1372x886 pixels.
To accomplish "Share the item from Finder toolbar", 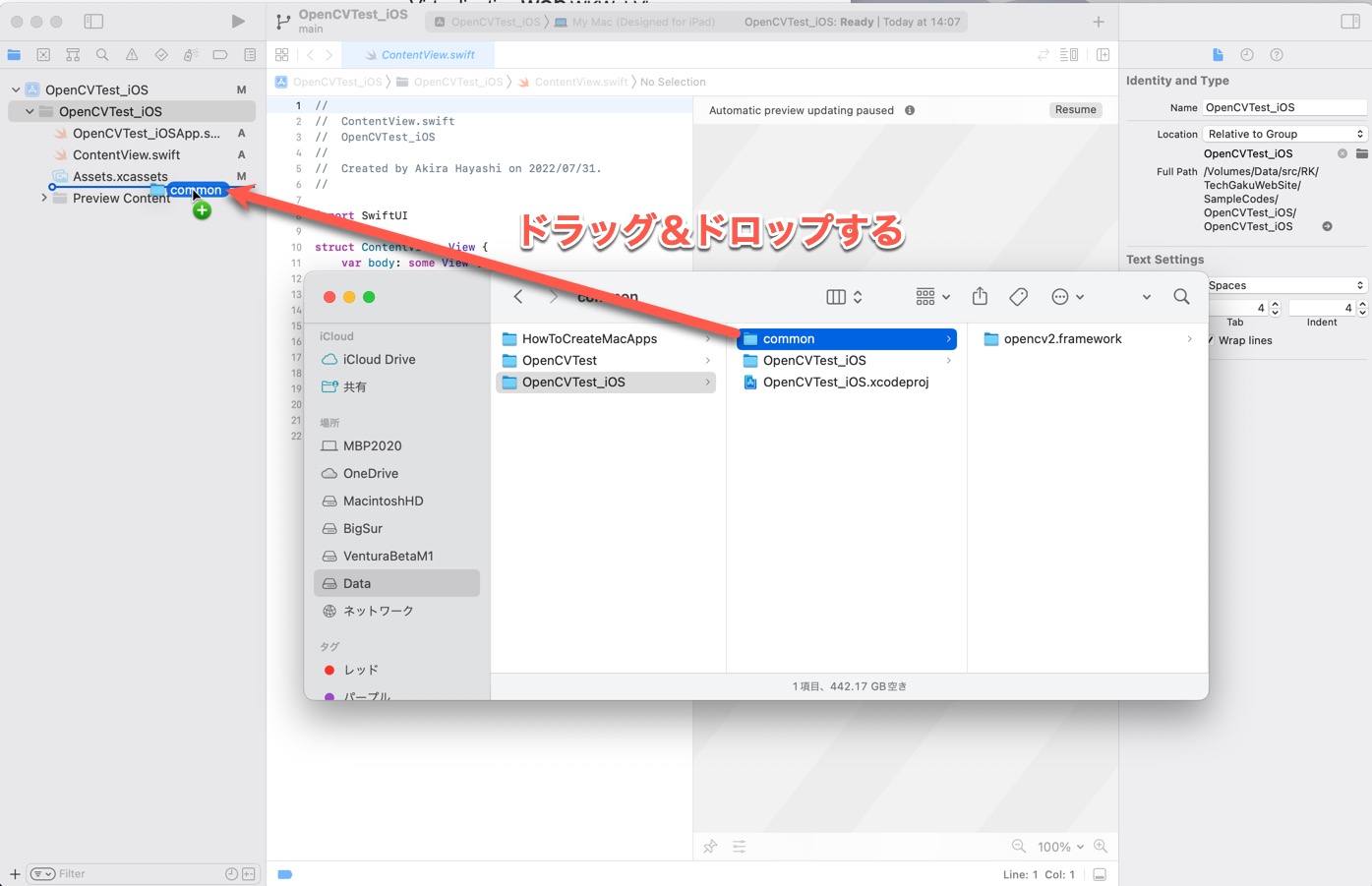I will [980, 296].
